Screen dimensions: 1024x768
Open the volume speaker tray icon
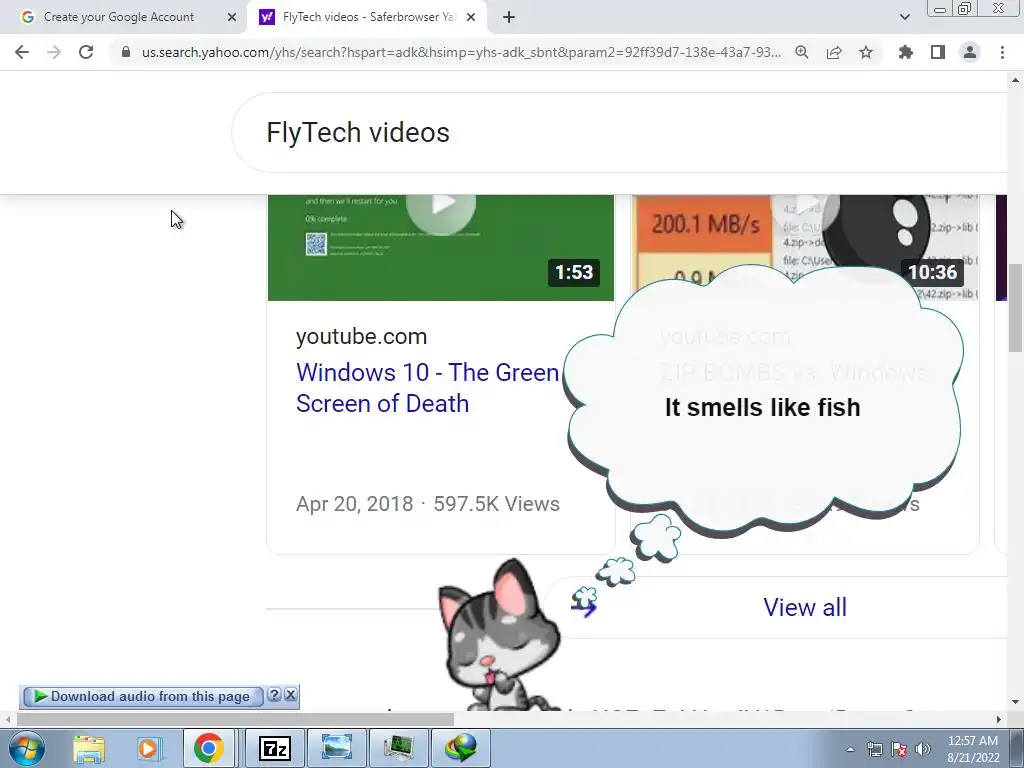point(923,749)
